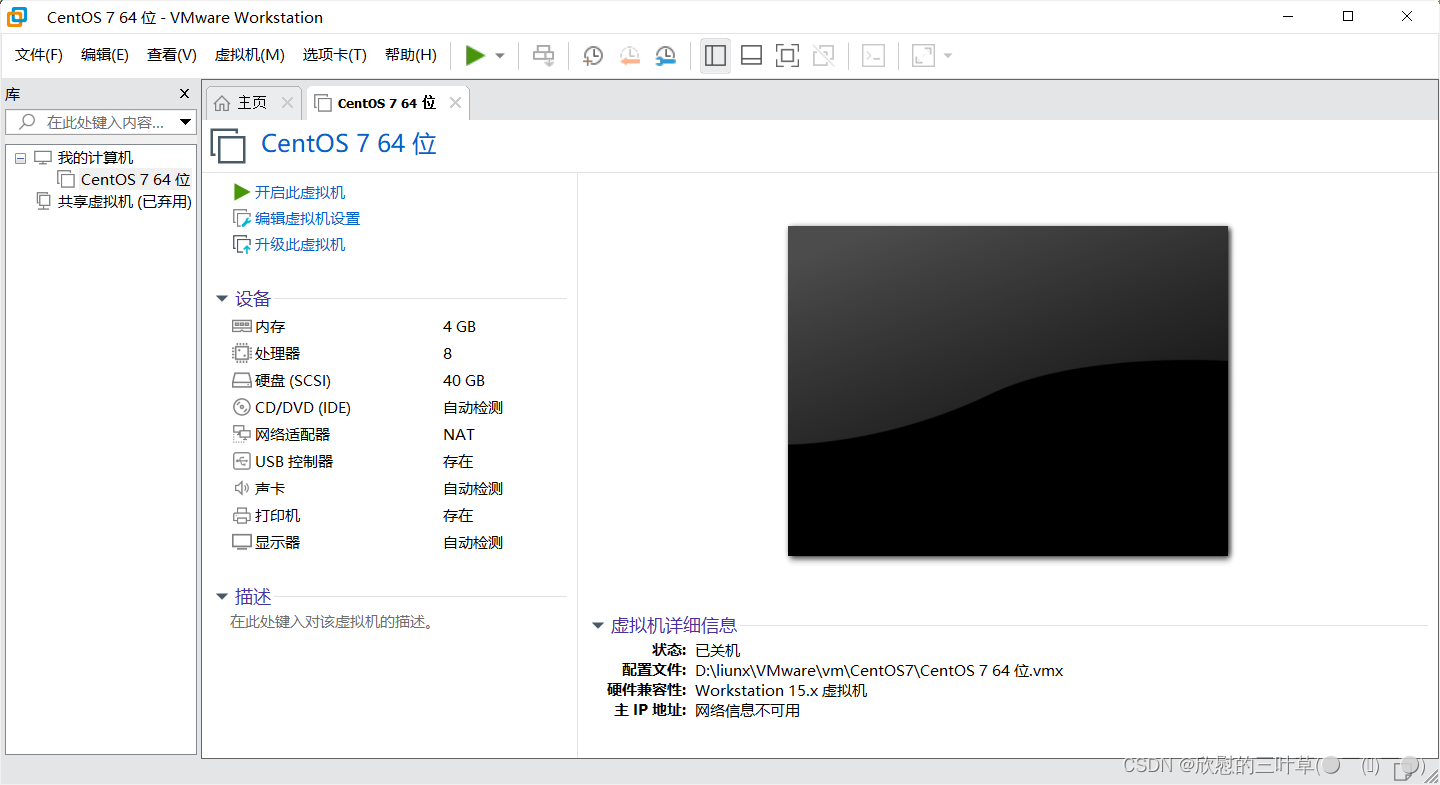Click the large VM icon beside title
This screenshot has width=1440, height=785.
click(228, 145)
